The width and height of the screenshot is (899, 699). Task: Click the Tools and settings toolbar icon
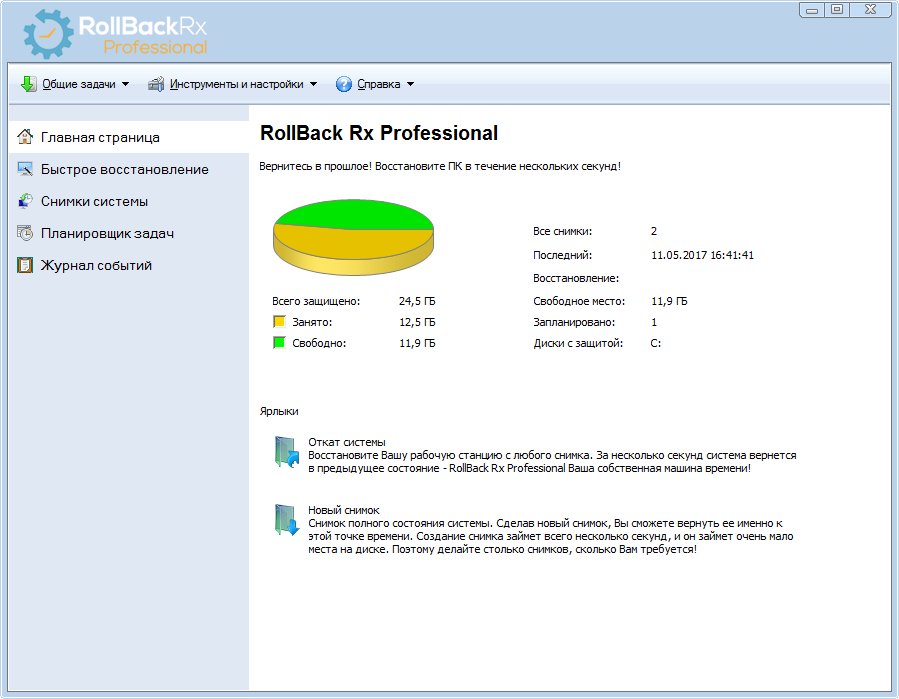click(156, 84)
